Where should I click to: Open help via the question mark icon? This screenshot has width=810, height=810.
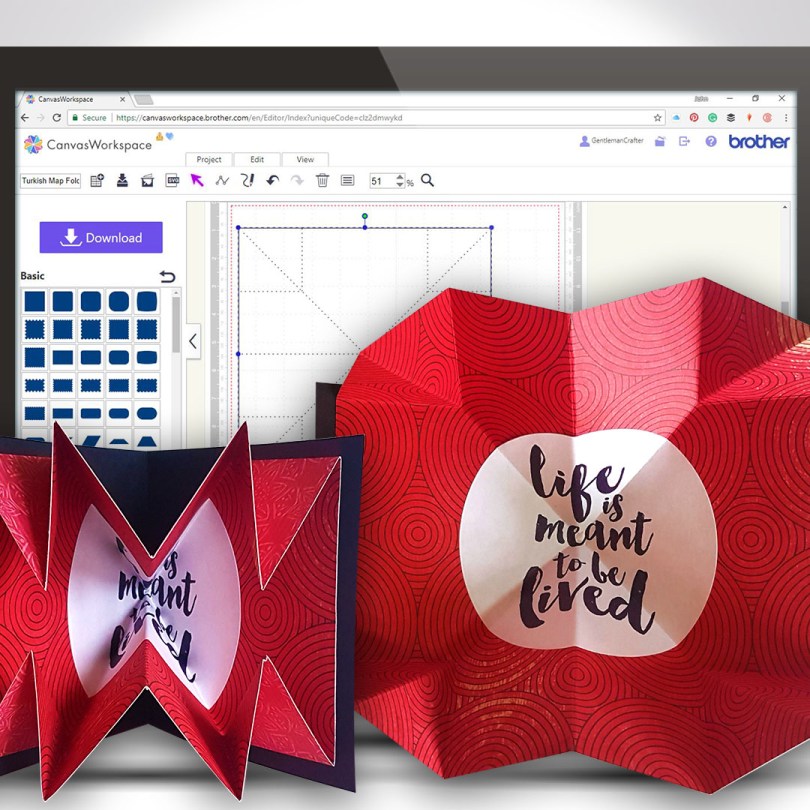click(x=708, y=141)
